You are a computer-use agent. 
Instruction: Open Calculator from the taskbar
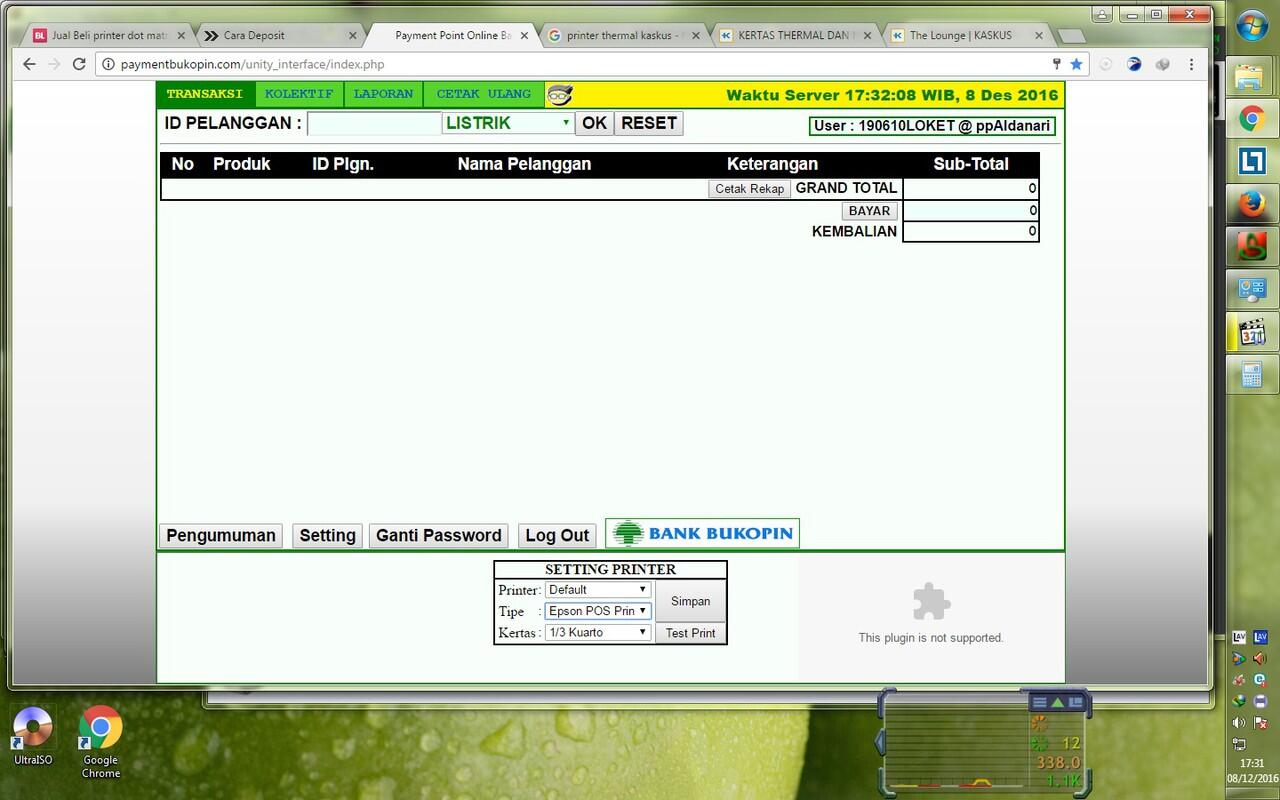(x=1252, y=375)
